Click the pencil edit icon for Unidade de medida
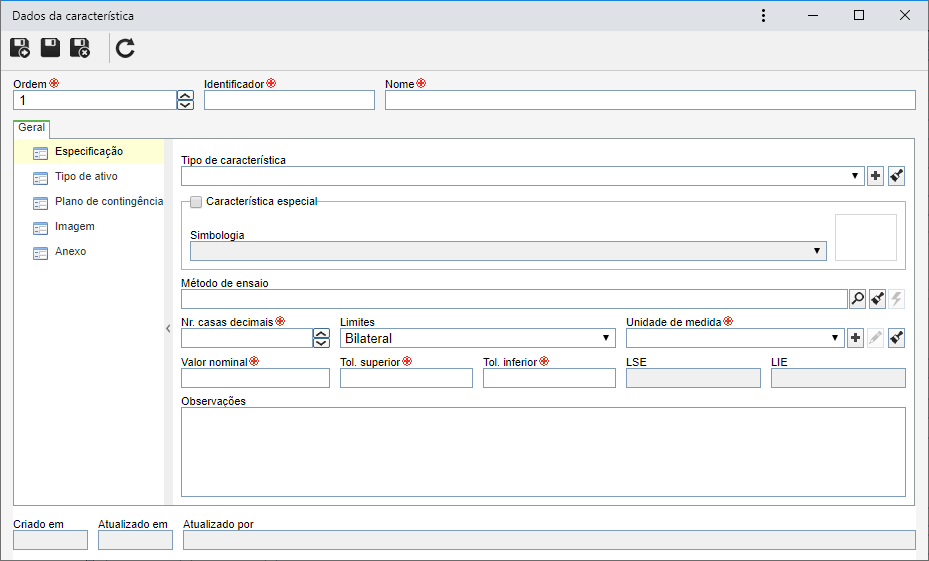 click(x=875, y=338)
